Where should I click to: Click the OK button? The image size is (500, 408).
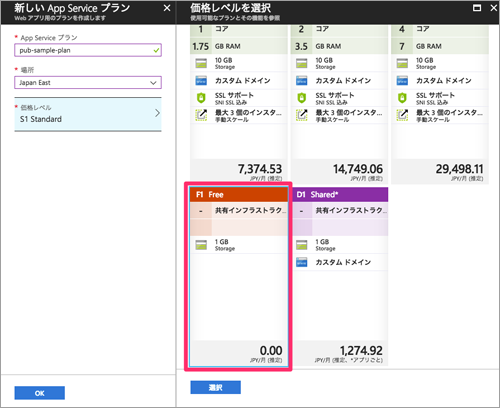(x=40, y=393)
